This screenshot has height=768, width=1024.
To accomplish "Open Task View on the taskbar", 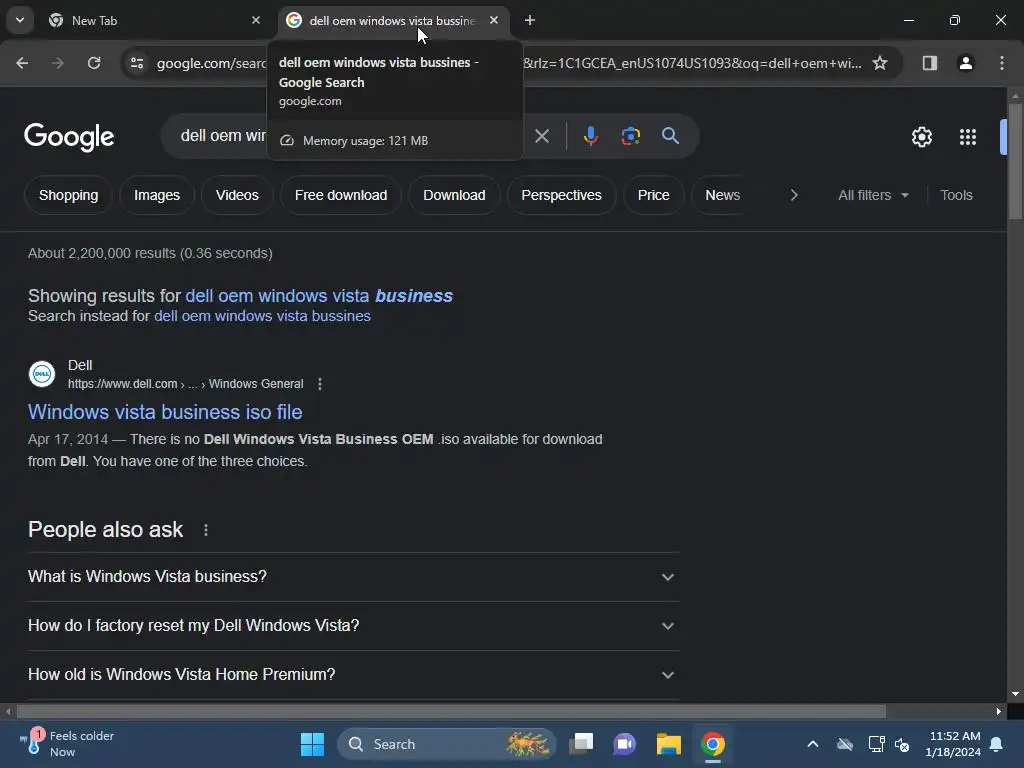I will pos(581,744).
